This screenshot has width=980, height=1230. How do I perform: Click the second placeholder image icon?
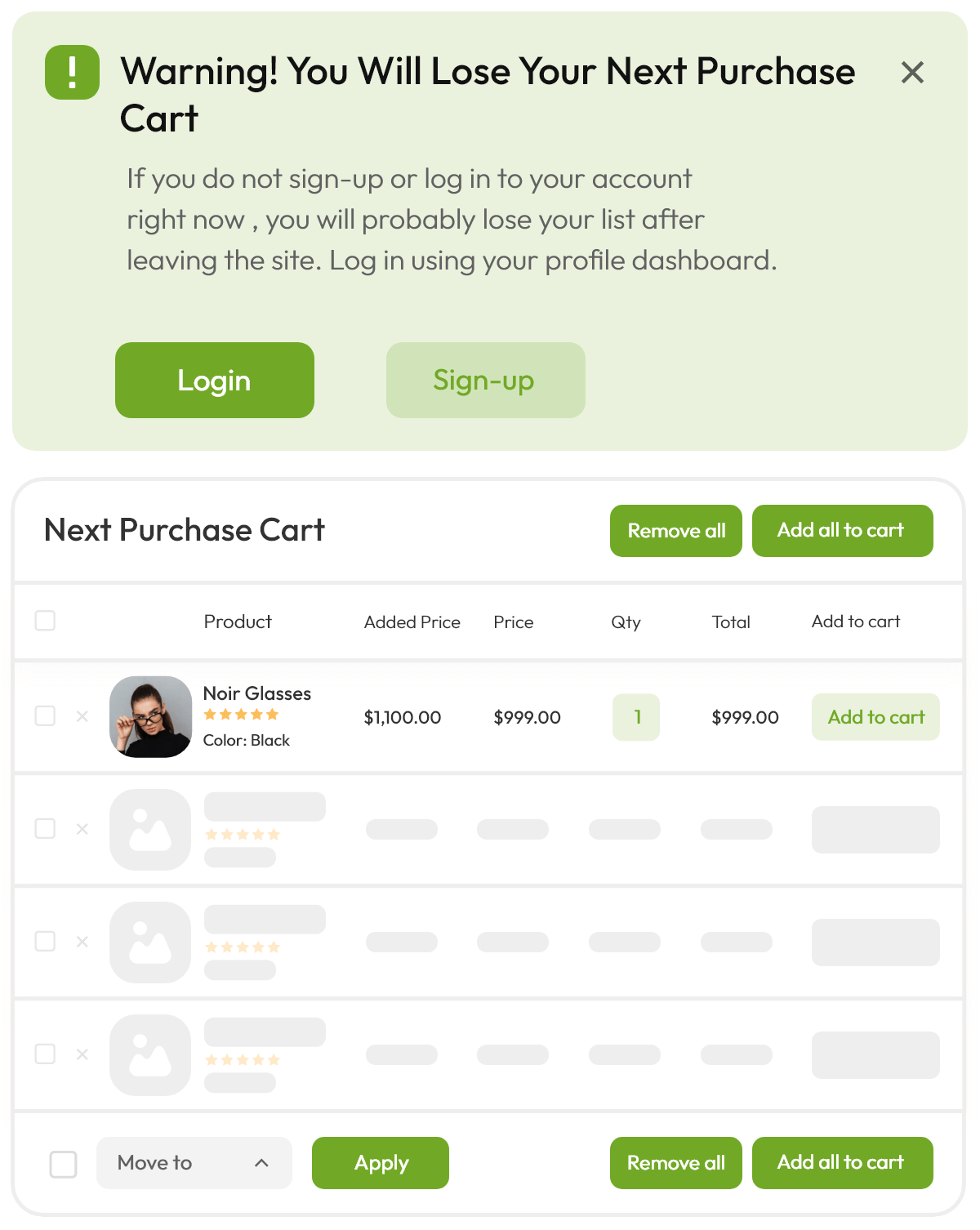(151, 942)
